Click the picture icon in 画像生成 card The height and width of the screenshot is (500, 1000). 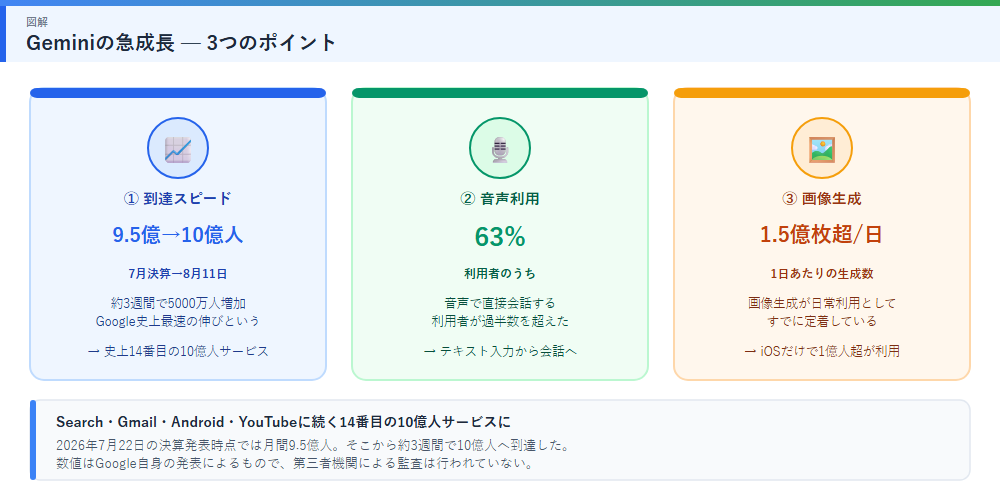(821, 149)
